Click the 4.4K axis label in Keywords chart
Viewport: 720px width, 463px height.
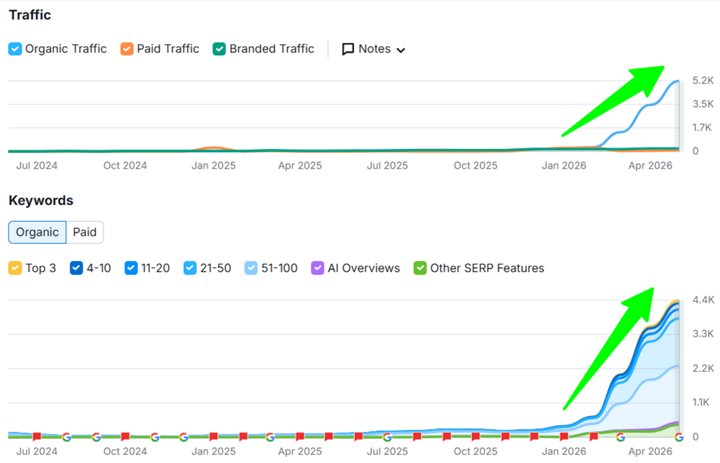click(703, 300)
